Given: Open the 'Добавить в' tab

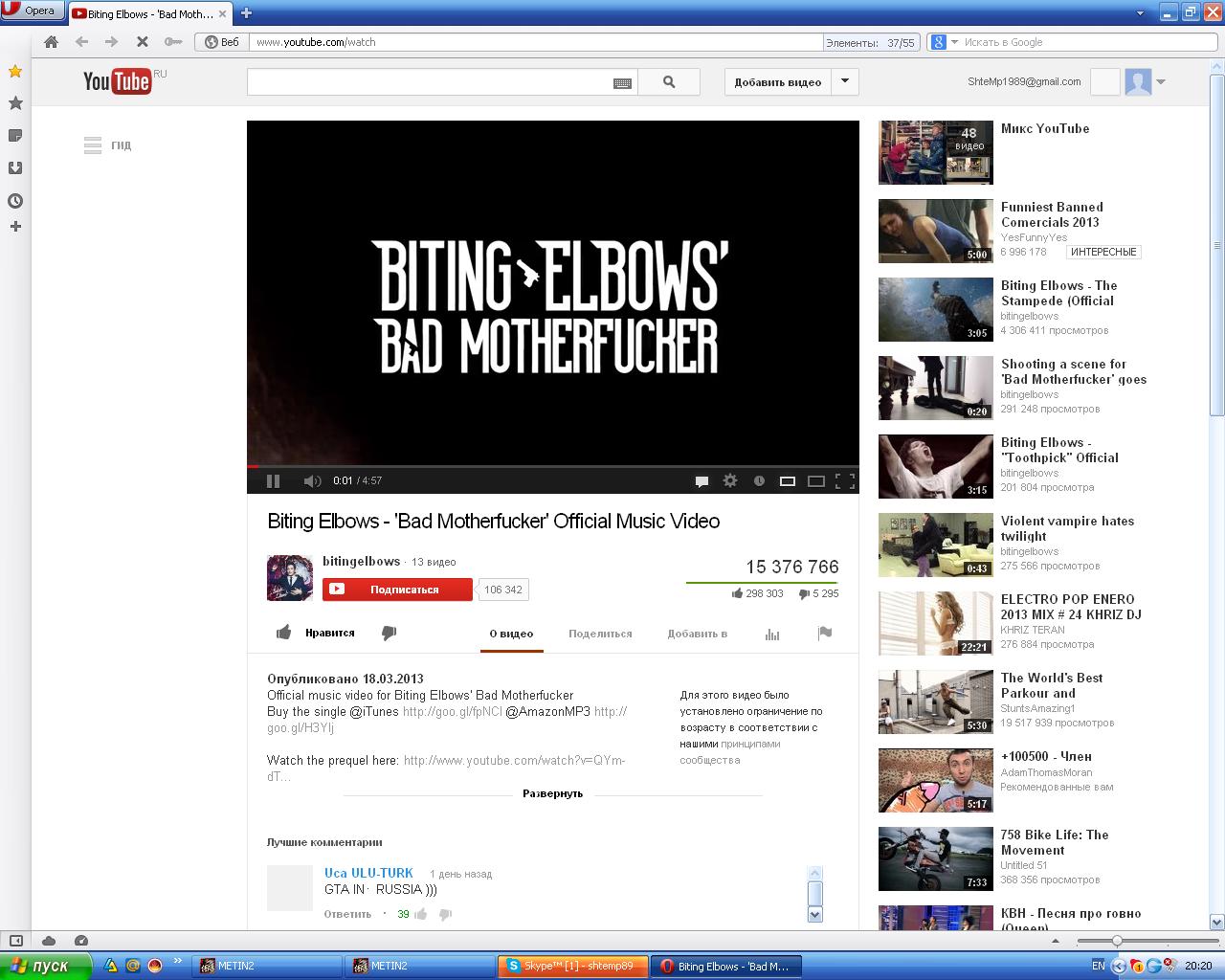Looking at the screenshot, I should point(698,634).
